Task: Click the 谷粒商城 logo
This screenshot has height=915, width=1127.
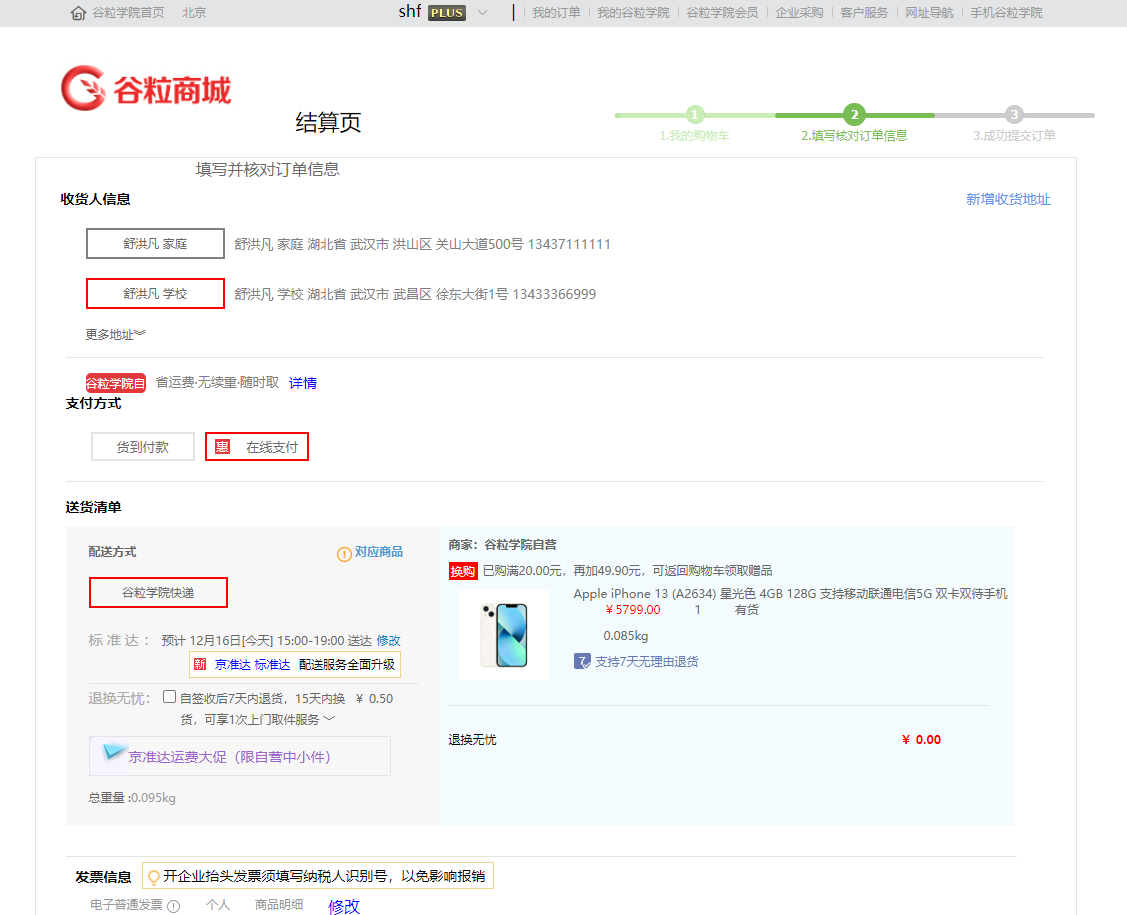Action: [146, 88]
